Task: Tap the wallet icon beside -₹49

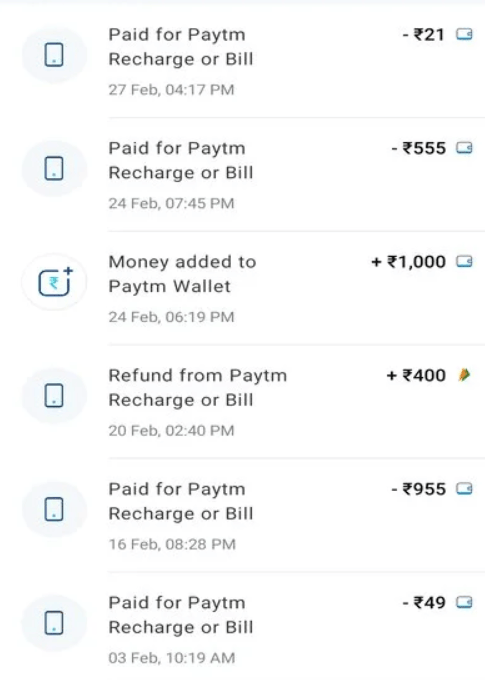Action: 464,602
